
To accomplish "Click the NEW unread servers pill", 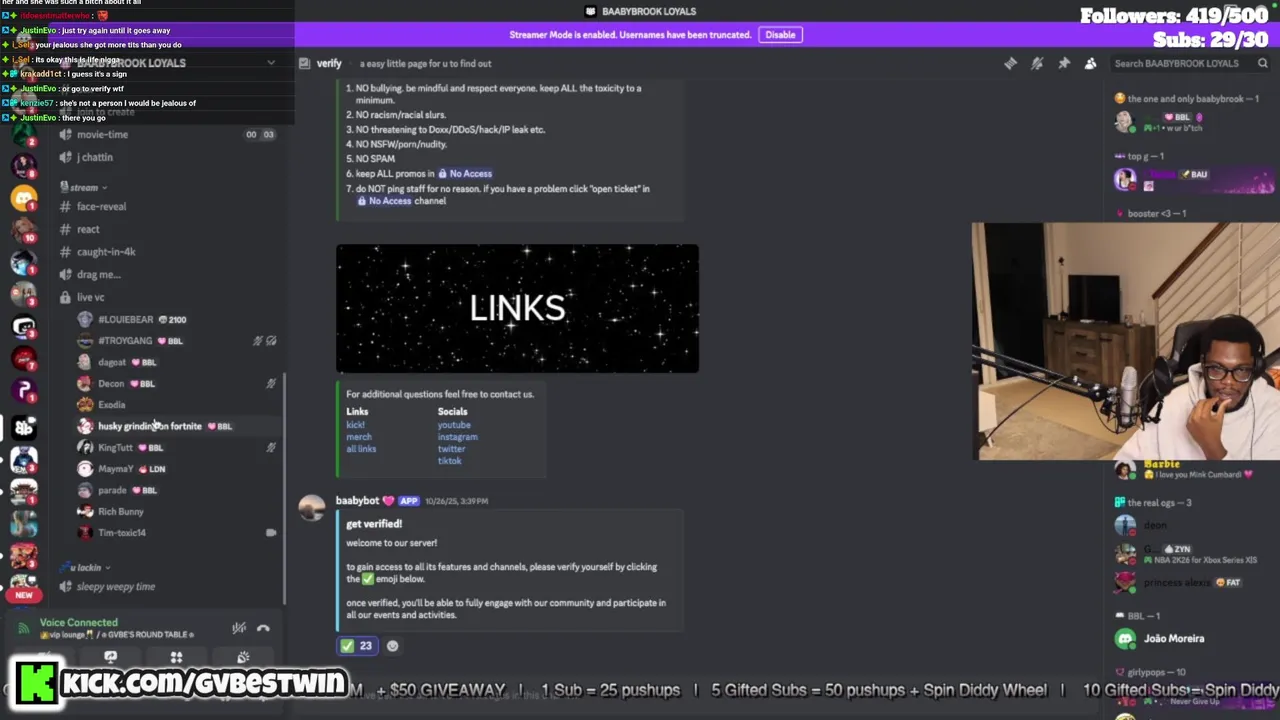I will pos(24,595).
